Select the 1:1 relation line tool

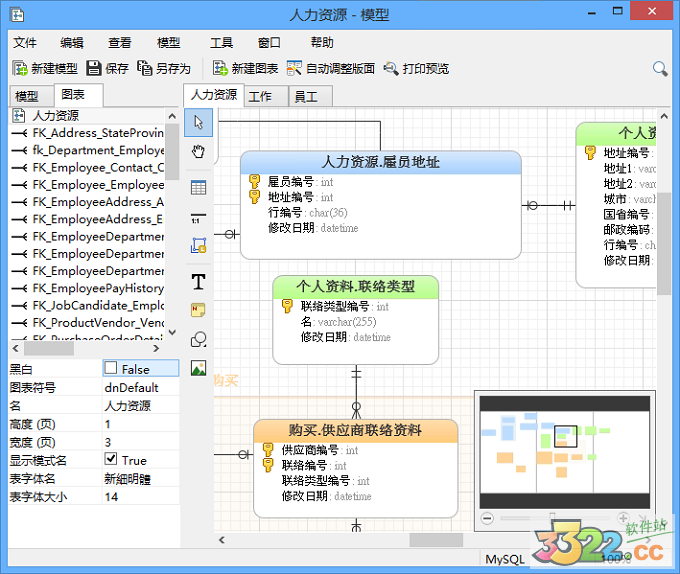coord(199,218)
